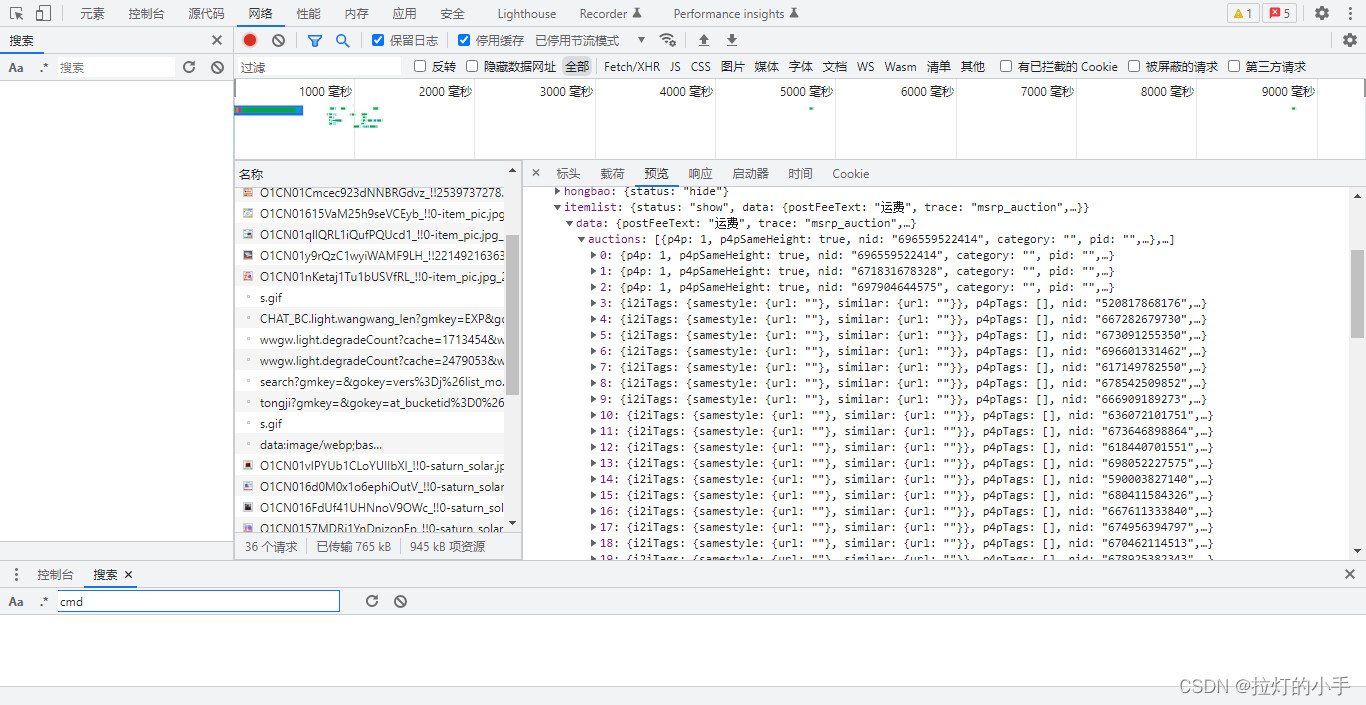Open the 响应 Response tab
Screen dimensions: 1366x705
click(700, 173)
